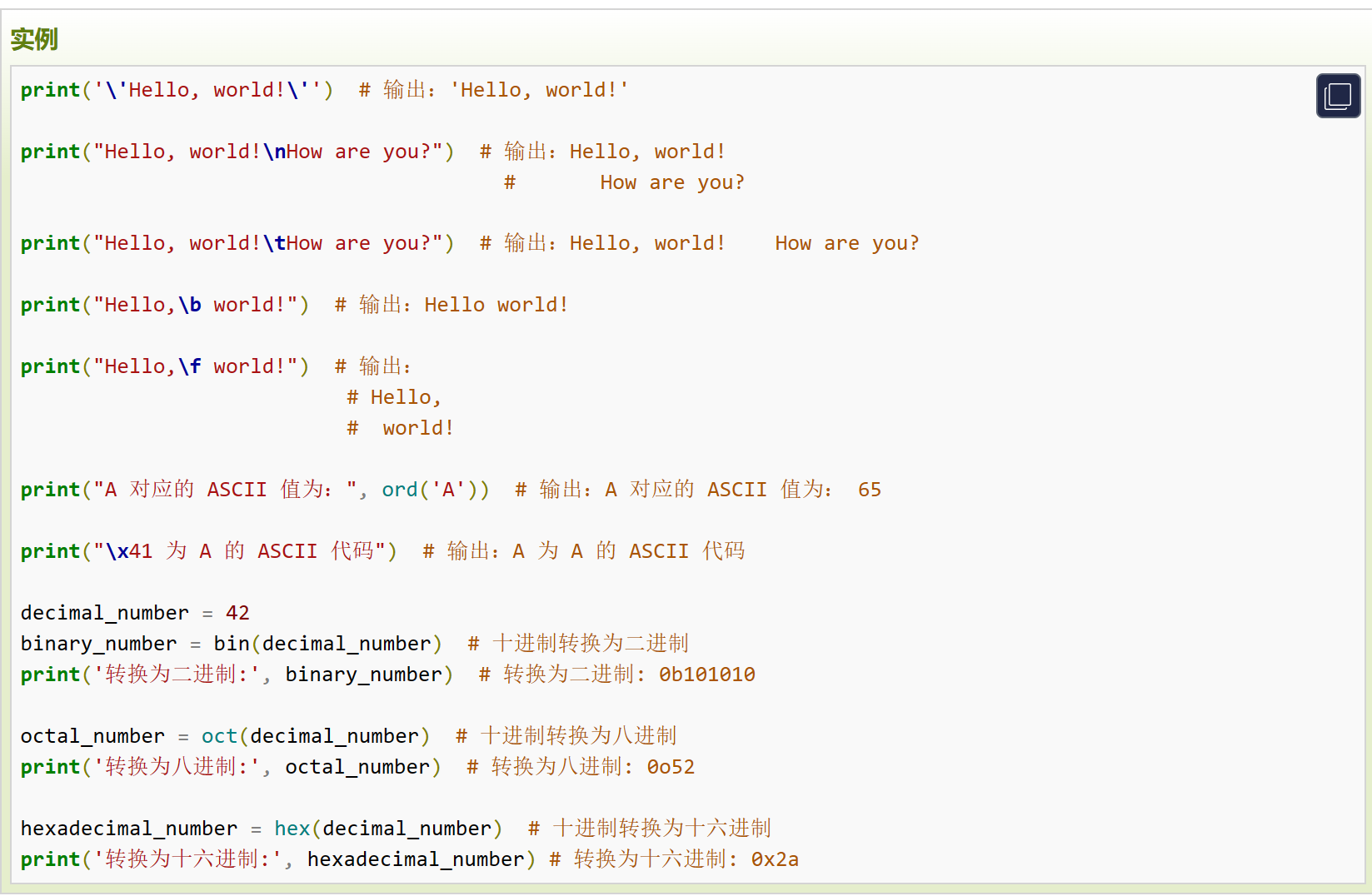Click print('转换为二进制:', binary_number)

click(237, 674)
